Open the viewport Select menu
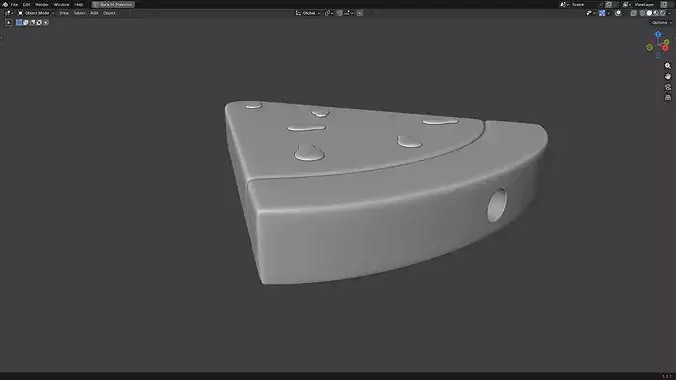This screenshot has height=380, width=676. point(79,13)
